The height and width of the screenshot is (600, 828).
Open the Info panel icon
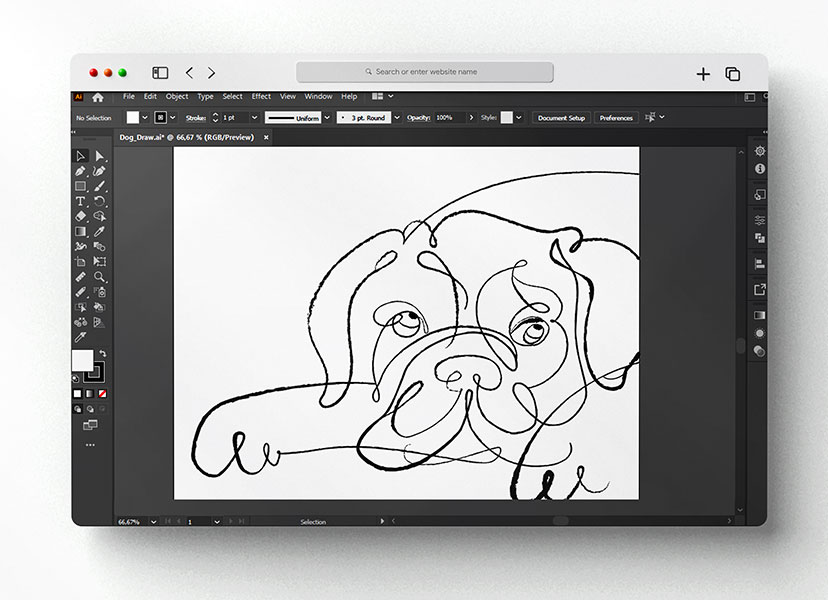coord(760,170)
